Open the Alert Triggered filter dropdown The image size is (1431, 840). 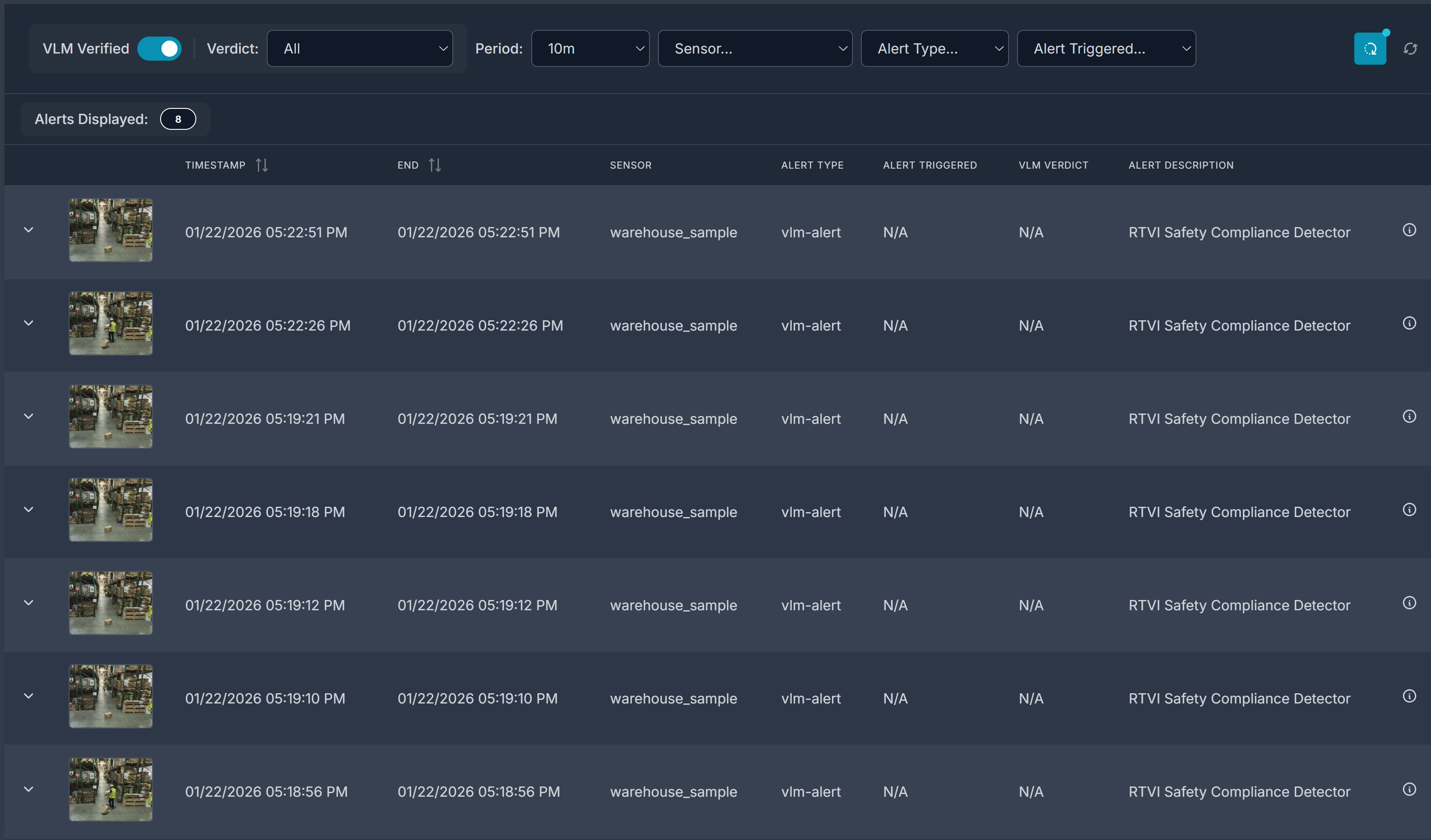click(1106, 48)
